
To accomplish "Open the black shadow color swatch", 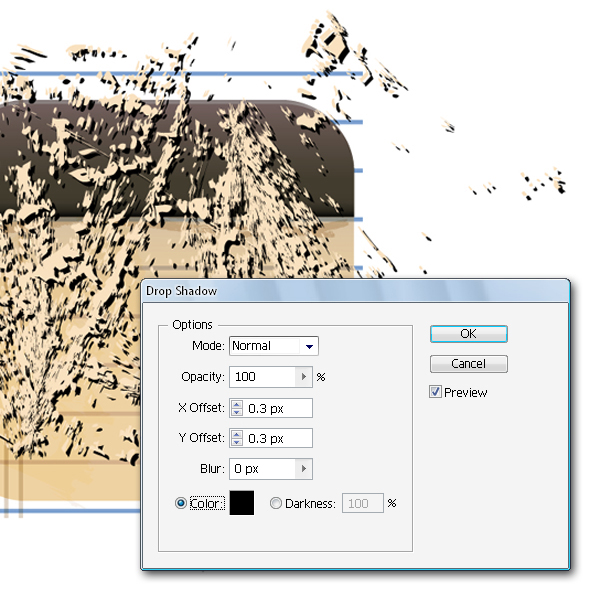I will 241,503.
